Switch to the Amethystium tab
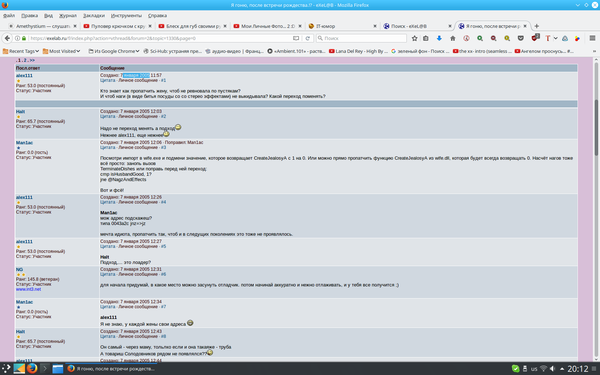Image resolution: width=600 pixels, height=375 pixels. (43, 26)
